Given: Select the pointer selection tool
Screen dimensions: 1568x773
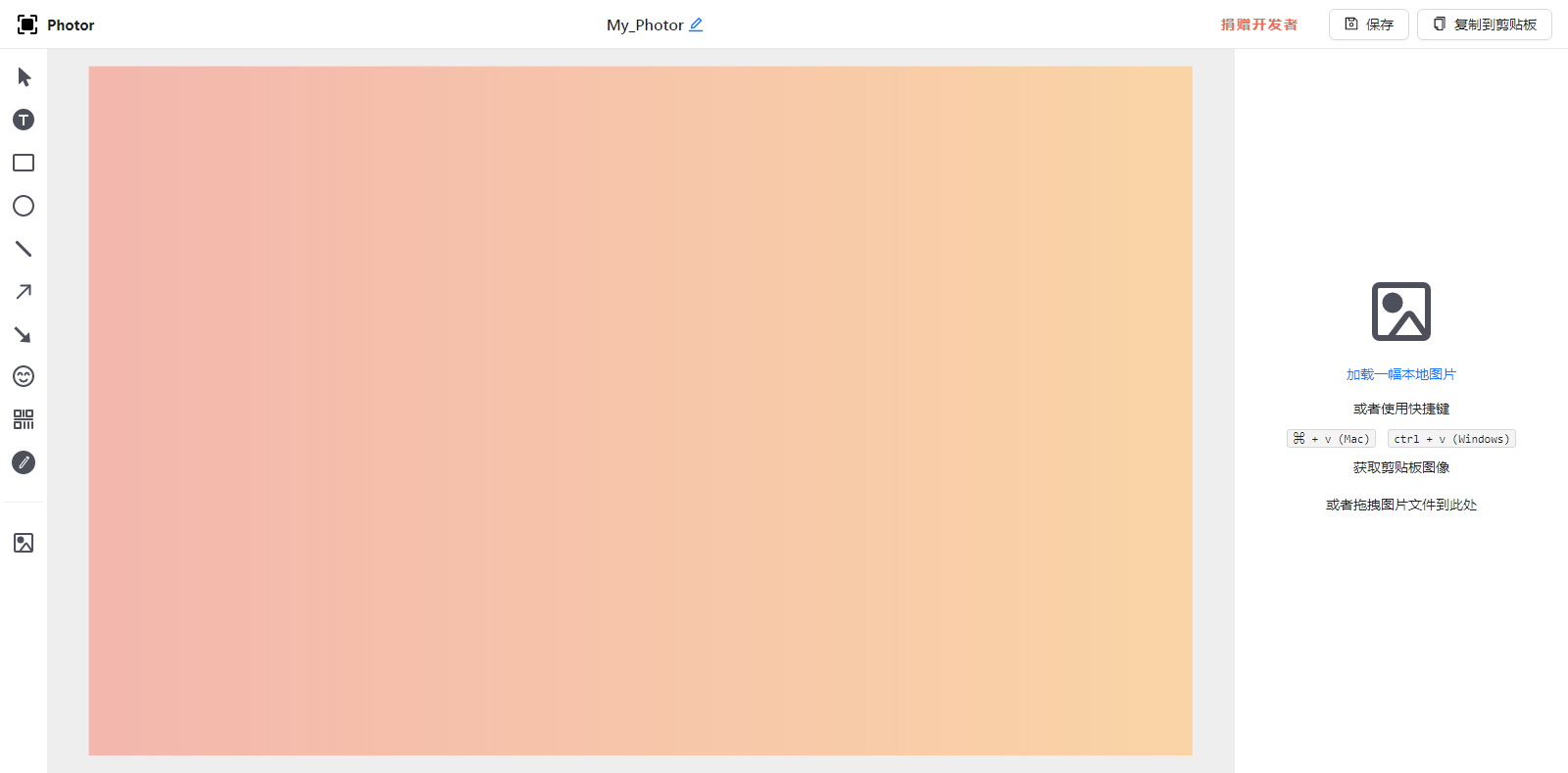Looking at the screenshot, I should pyautogui.click(x=24, y=77).
